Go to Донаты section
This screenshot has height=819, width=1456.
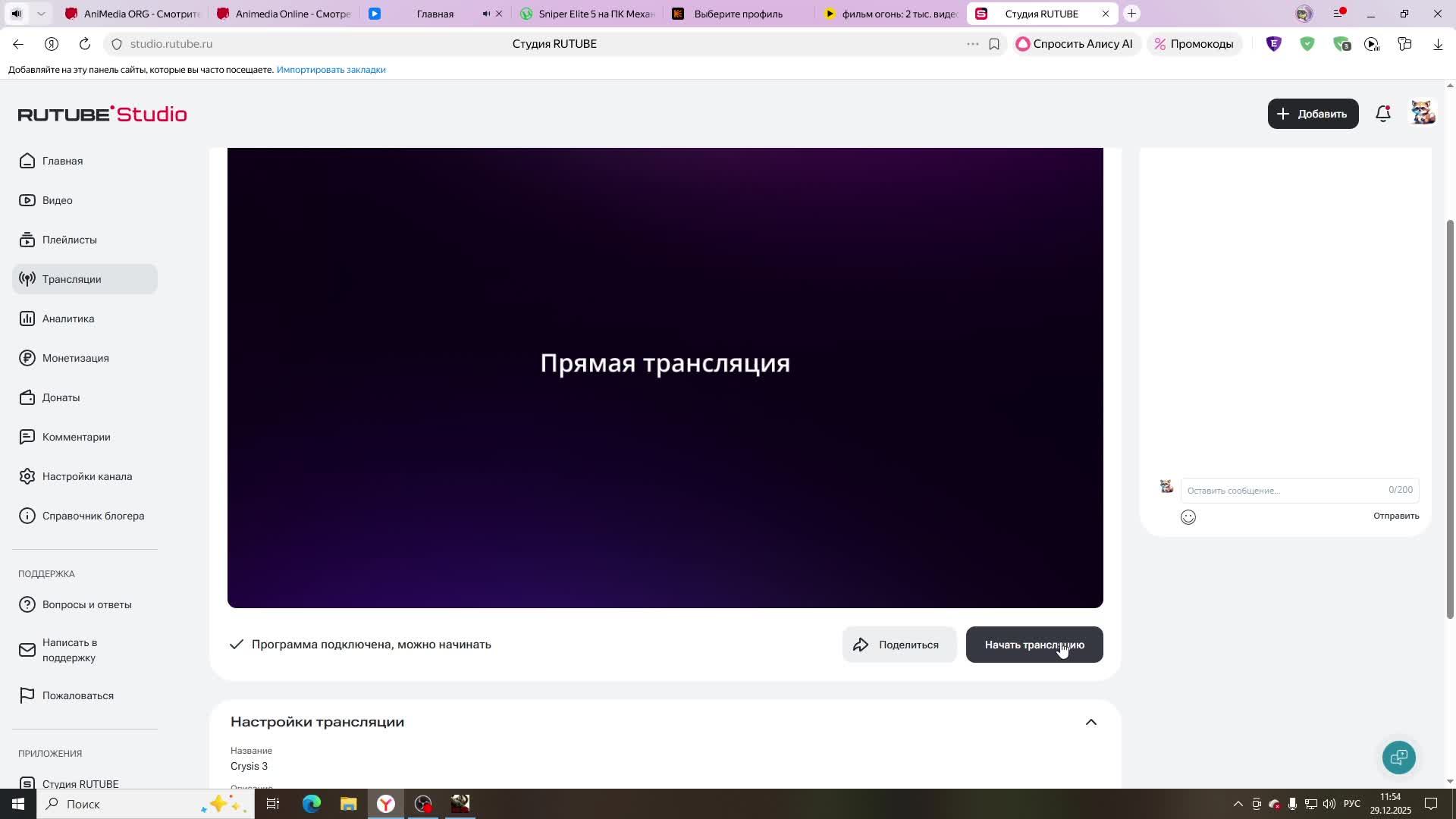coord(61,397)
